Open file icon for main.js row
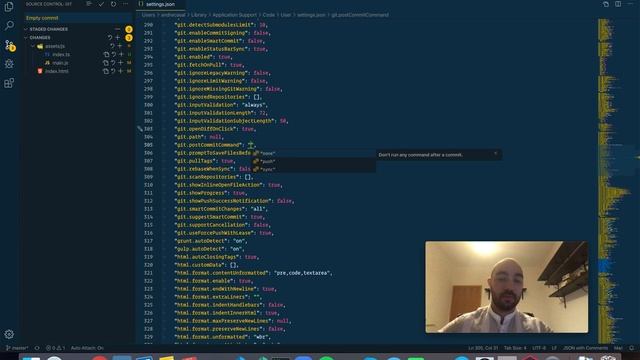The image size is (640, 360). (106, 63)
